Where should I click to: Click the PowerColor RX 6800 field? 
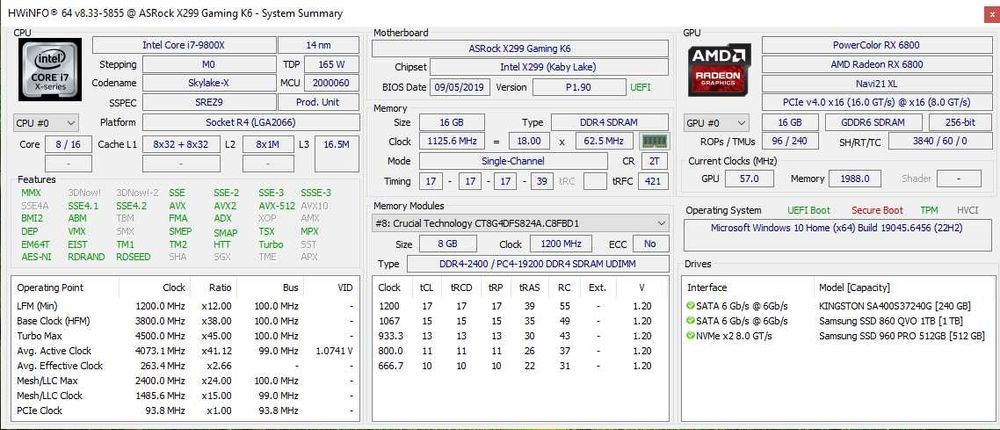tap(876, 45)
